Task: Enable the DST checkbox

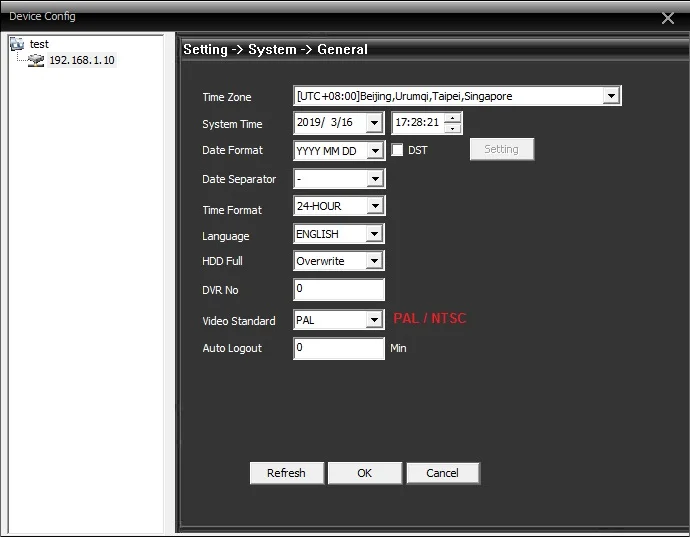Action: coord(397,150)
